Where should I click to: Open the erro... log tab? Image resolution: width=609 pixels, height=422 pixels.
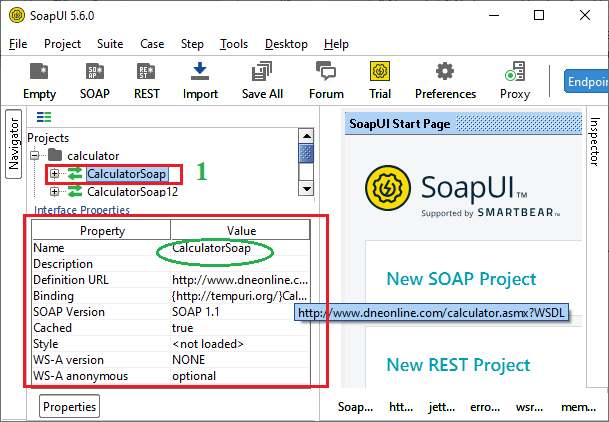(485, 407)
